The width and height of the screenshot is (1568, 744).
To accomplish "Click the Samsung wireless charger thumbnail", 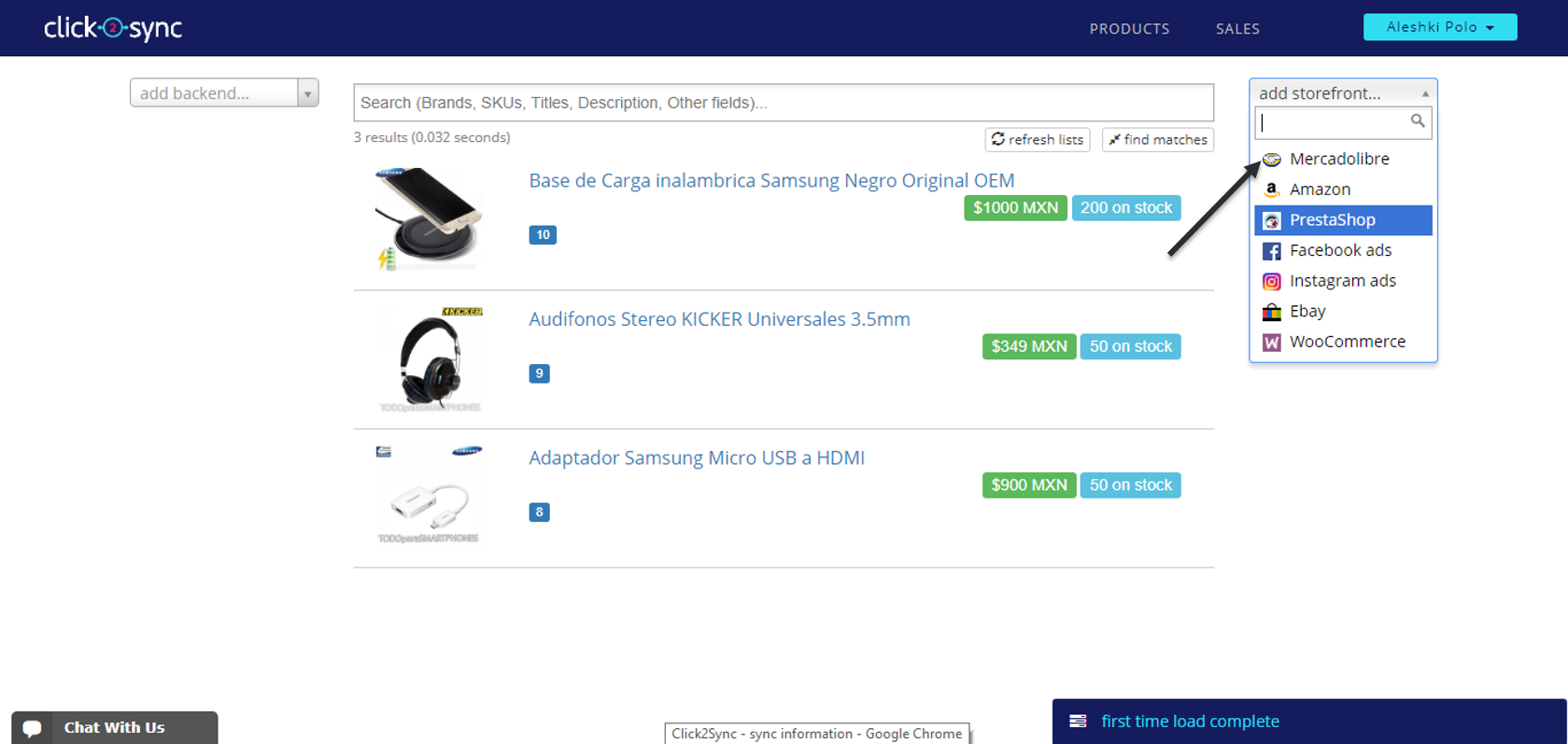I will [x=428, y=219].
